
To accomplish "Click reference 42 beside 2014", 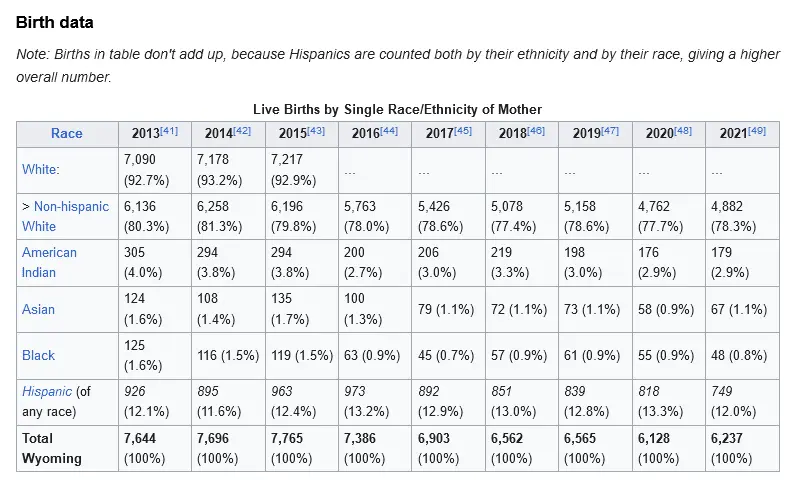I will [x=243, y=130].
